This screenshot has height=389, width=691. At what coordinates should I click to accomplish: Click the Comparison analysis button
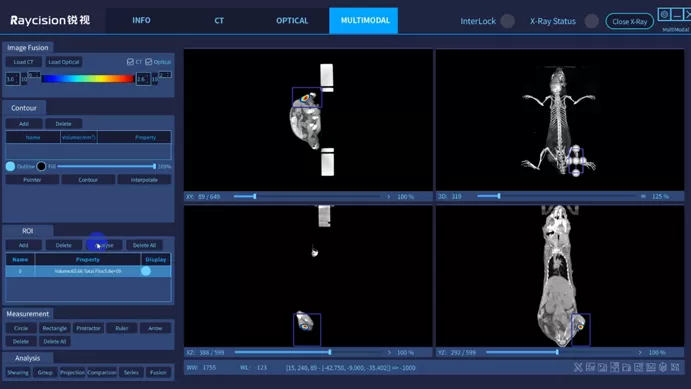(102, 372)
